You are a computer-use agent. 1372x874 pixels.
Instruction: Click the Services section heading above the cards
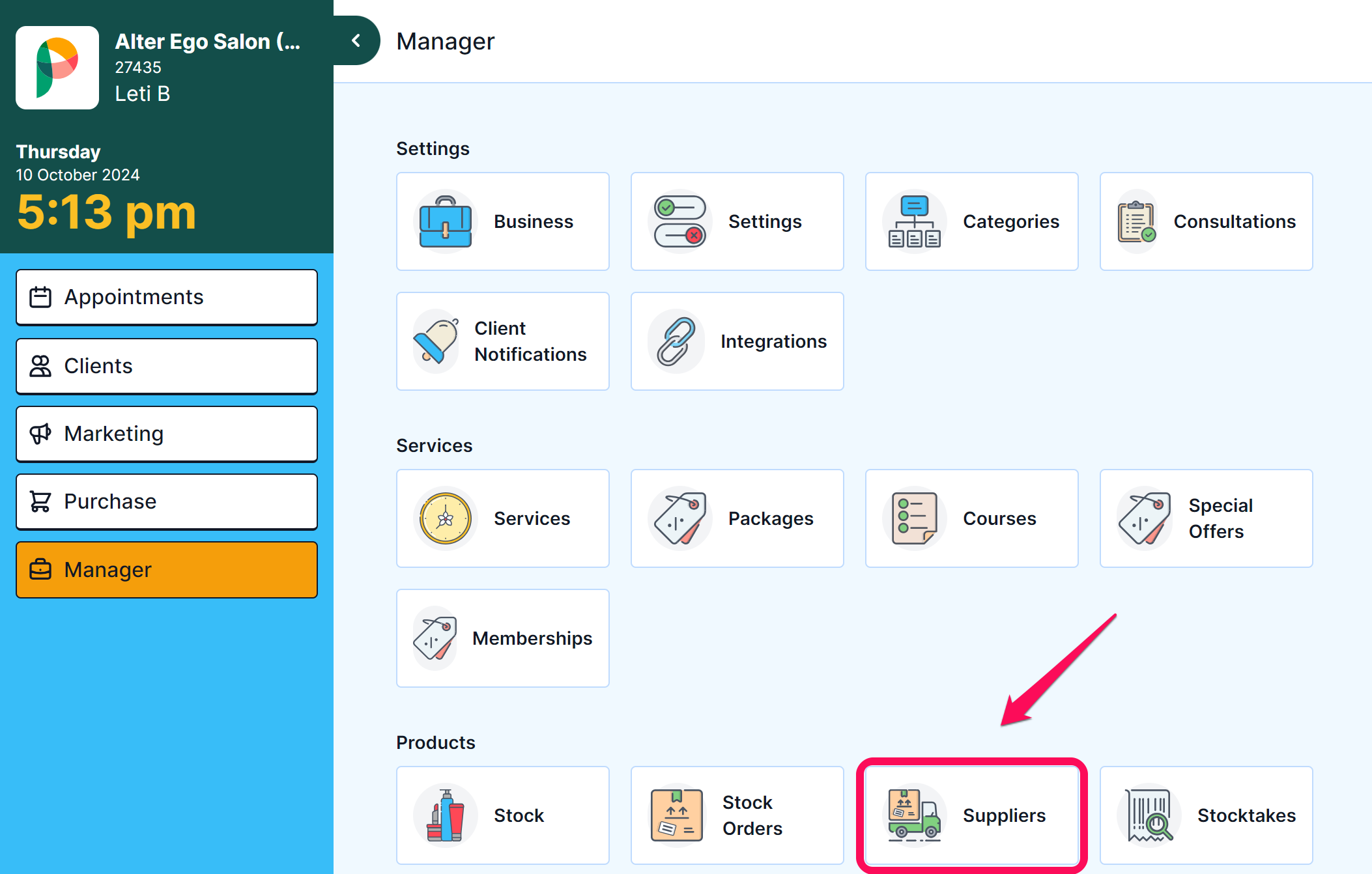coord(434,445)
